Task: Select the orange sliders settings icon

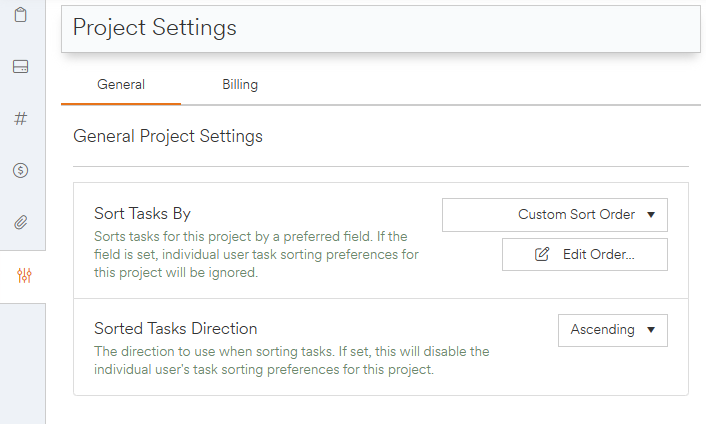Action: coord(24,276)
